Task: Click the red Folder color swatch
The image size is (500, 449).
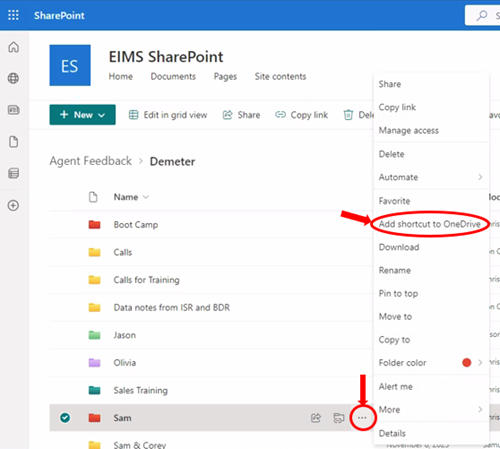Action: (467, 363)
